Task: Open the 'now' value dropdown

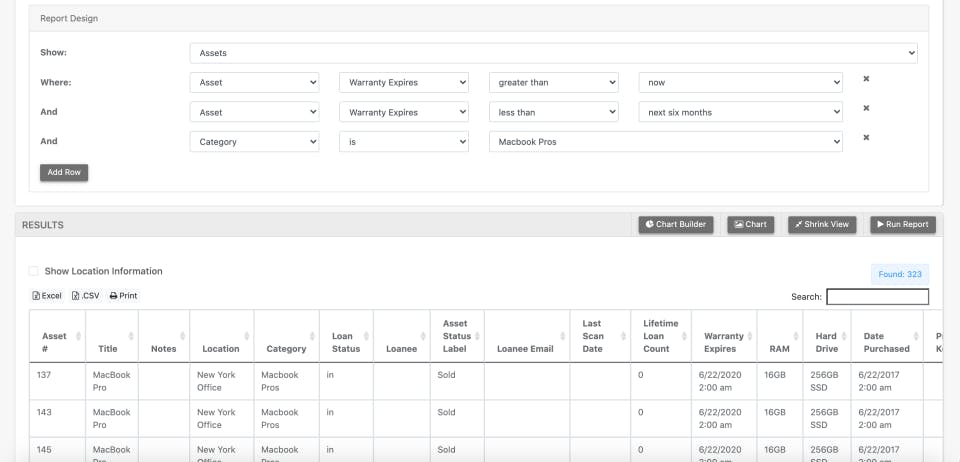Action: [740, 83]
